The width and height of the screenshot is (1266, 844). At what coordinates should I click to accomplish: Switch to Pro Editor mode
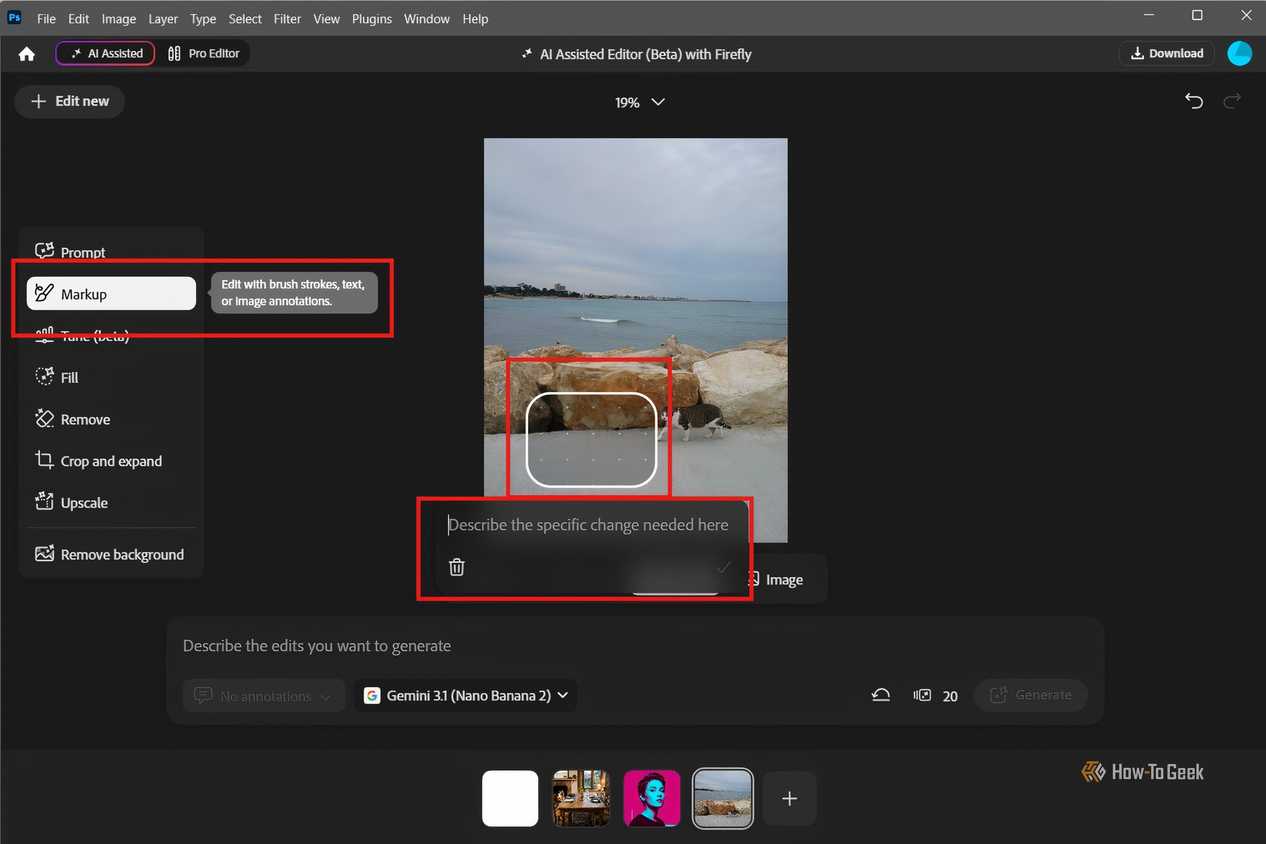coord(204,53)
